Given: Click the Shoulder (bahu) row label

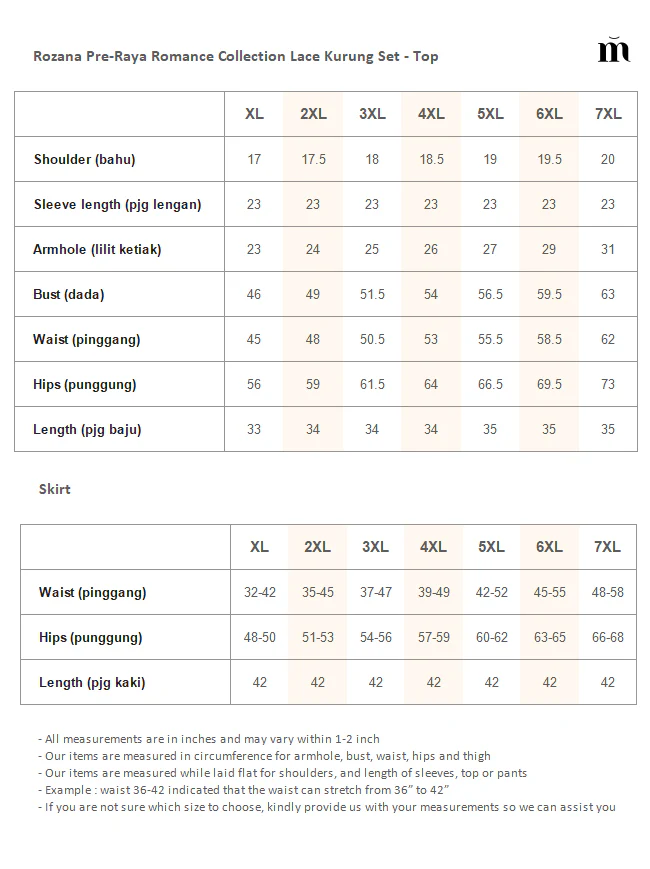Looking at the screenshot, I should click(x=84, y=160).
